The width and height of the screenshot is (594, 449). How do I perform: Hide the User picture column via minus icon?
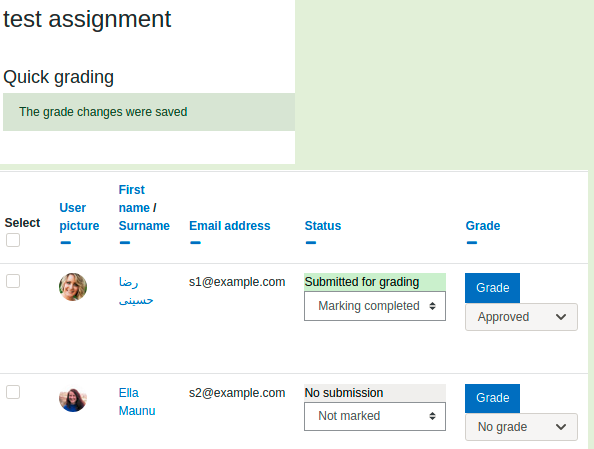(x=66, y=242)
